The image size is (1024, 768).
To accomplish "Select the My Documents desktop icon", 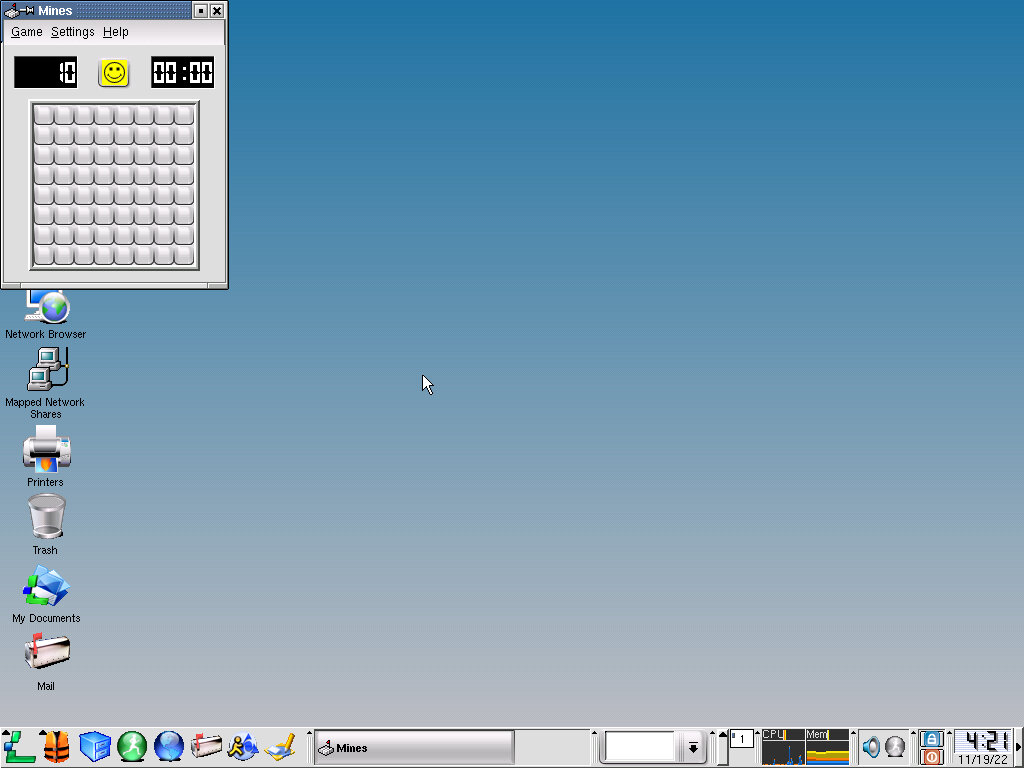I will [x=46, y=587].
